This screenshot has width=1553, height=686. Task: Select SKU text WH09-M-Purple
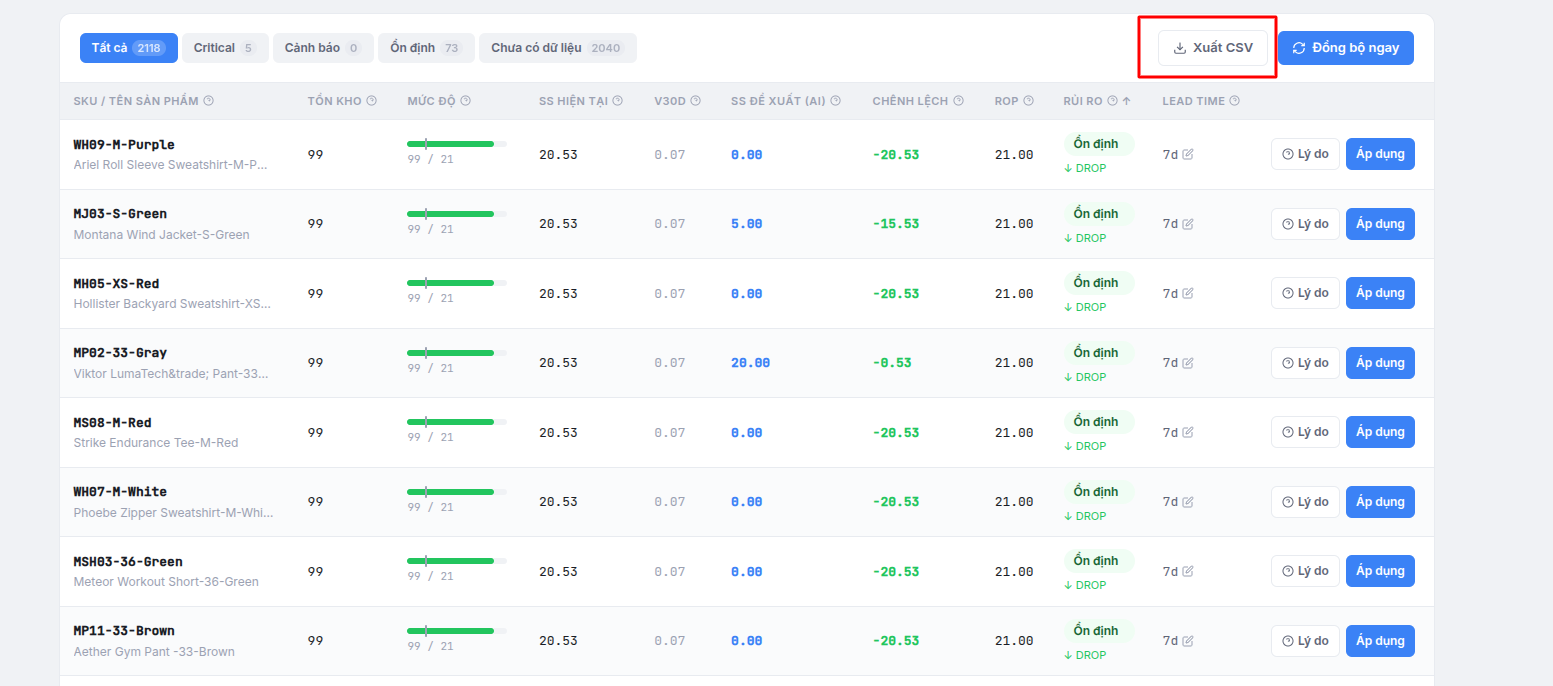coord(124,145)
